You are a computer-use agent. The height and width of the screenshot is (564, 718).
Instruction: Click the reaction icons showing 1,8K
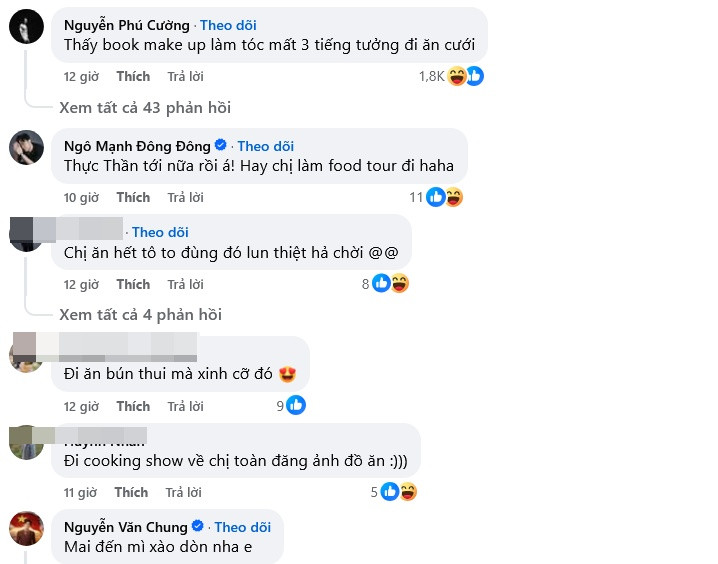[465, 75]
